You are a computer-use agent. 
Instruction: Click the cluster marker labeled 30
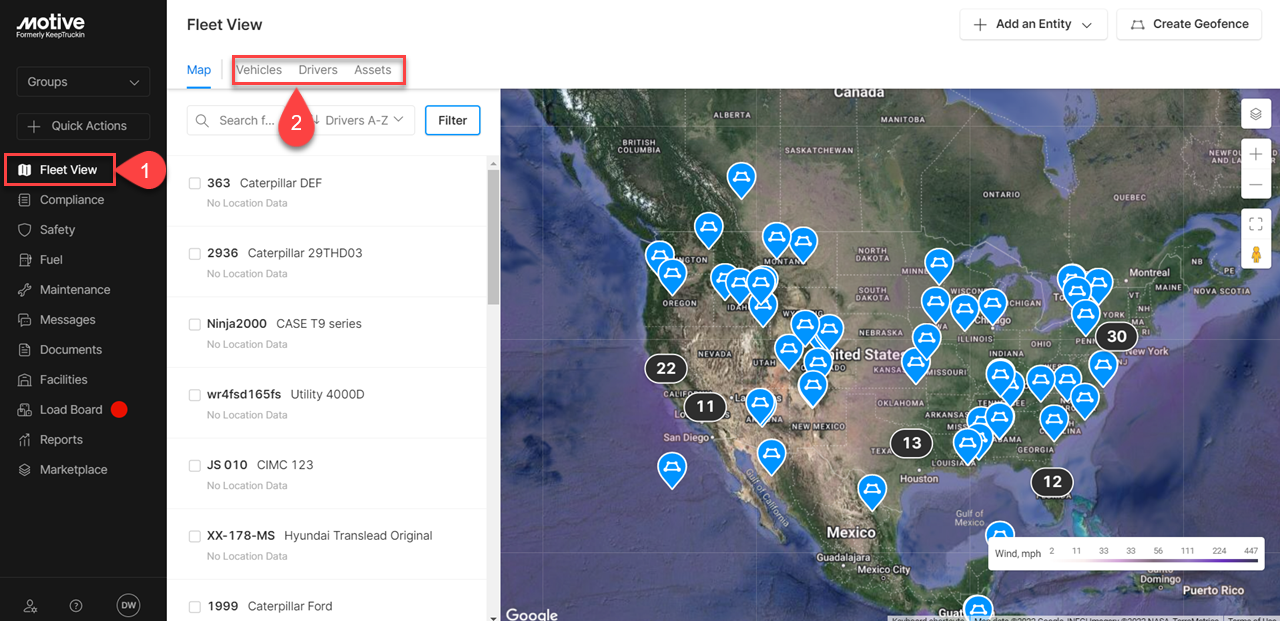click(x=1116, y=336)
